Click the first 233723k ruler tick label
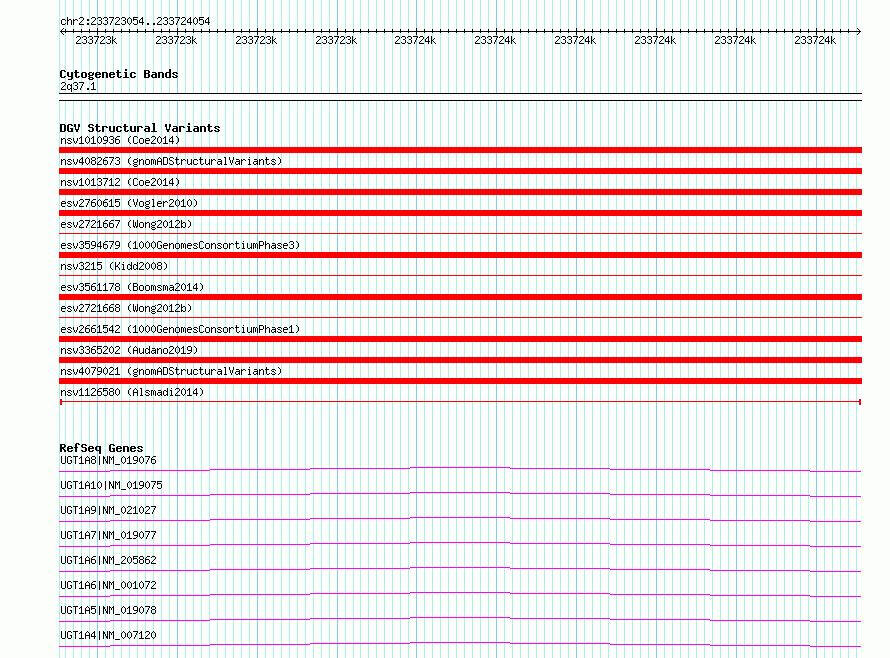890x658 pixels. [x=96, y=40]
